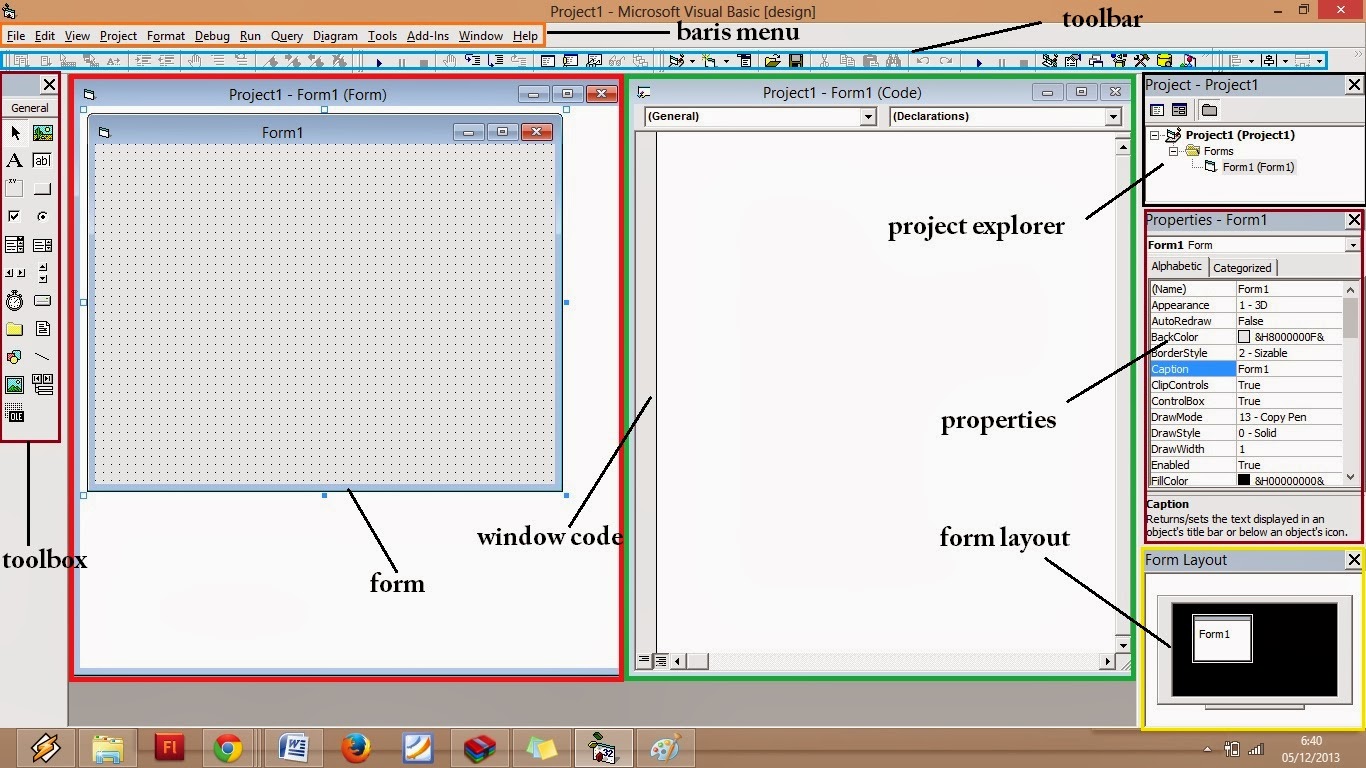Click the Properties list vertical scrollbar
The image size is (1366, 768).
tap(1351, 384)
